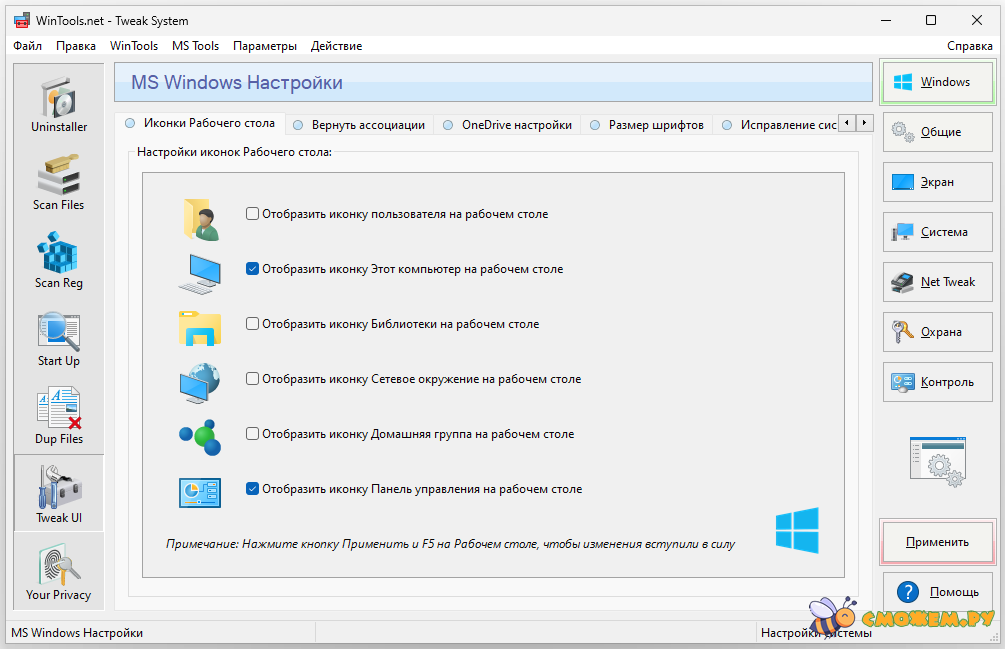This screenshot has height=649, width=1005.
Task: Toggle user icon on desktop checkbox
Action: pyautogui.click(x=253, y=213)
